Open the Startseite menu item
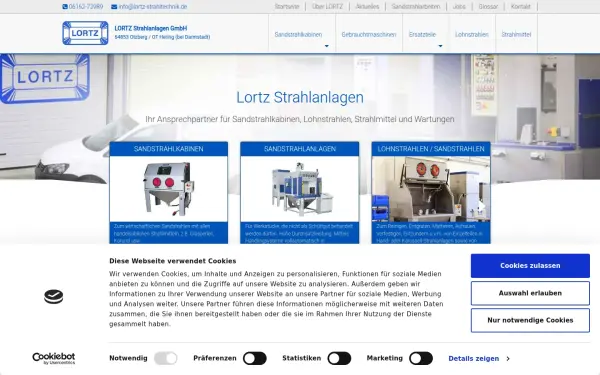The image size is (600, 375). [287, 7]
